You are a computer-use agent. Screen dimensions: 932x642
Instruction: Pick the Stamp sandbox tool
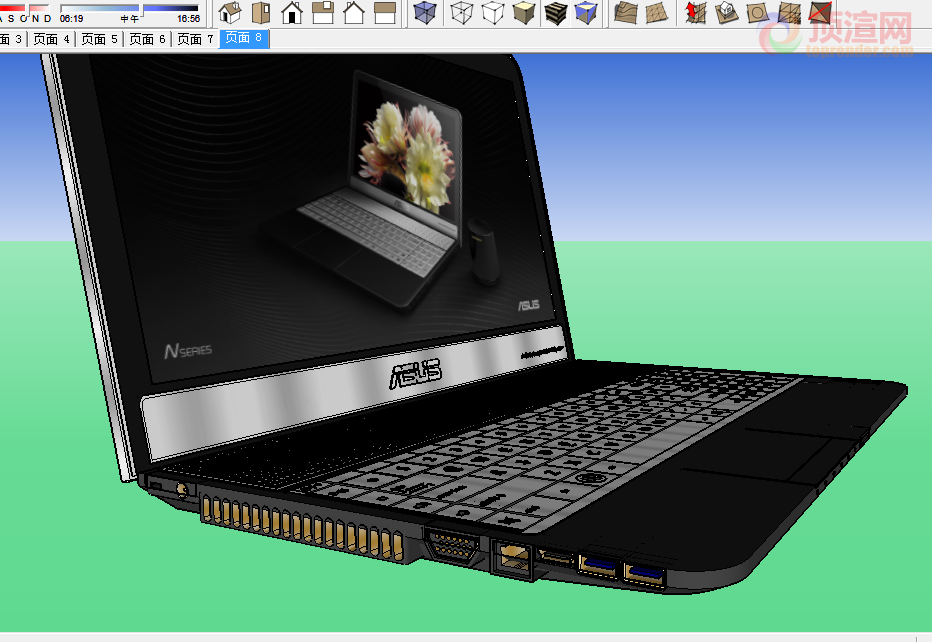(726, 12)
